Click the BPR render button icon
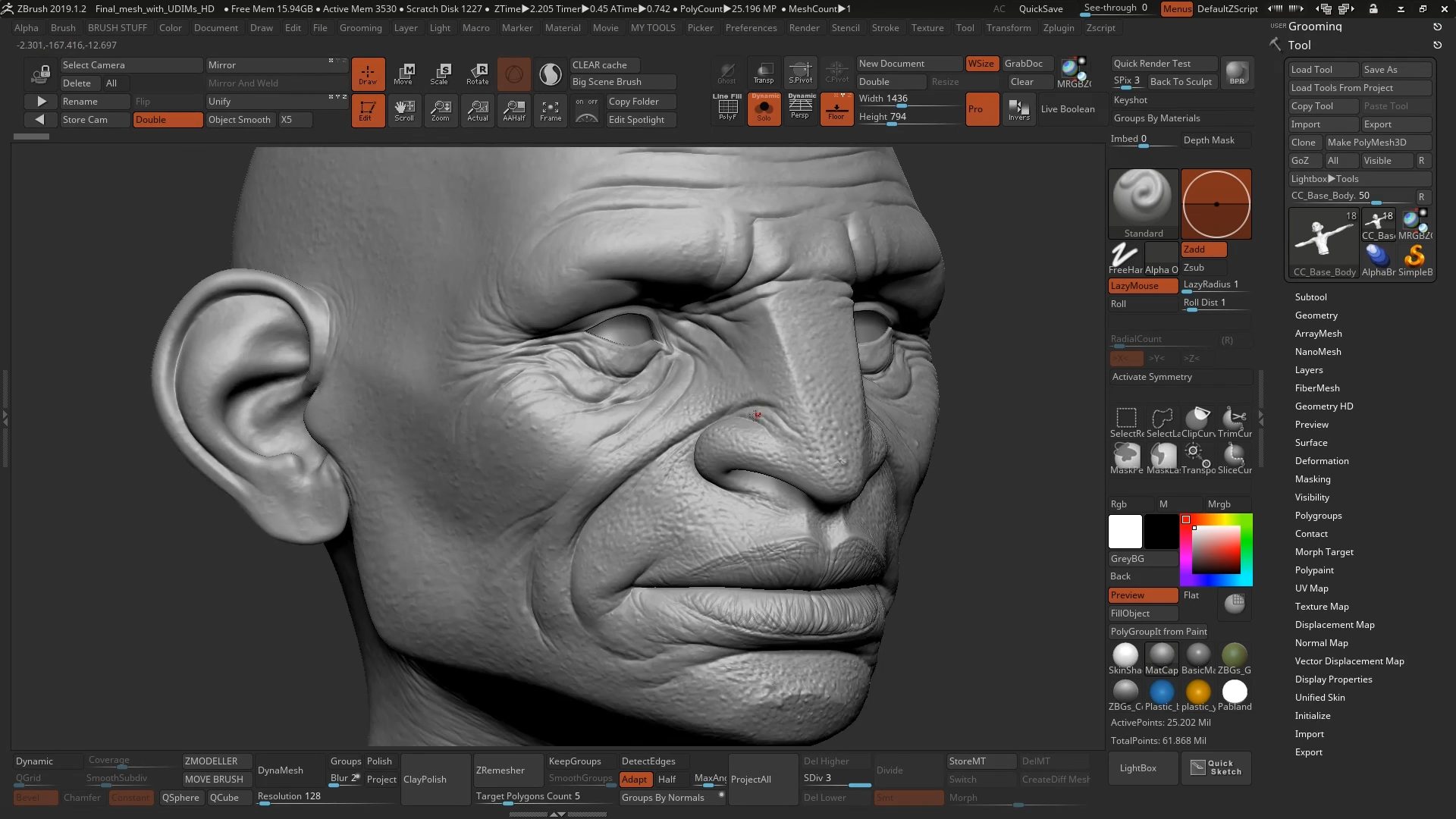The height and width of the screenshot is (819, 1456). [x=1237, y=74]
